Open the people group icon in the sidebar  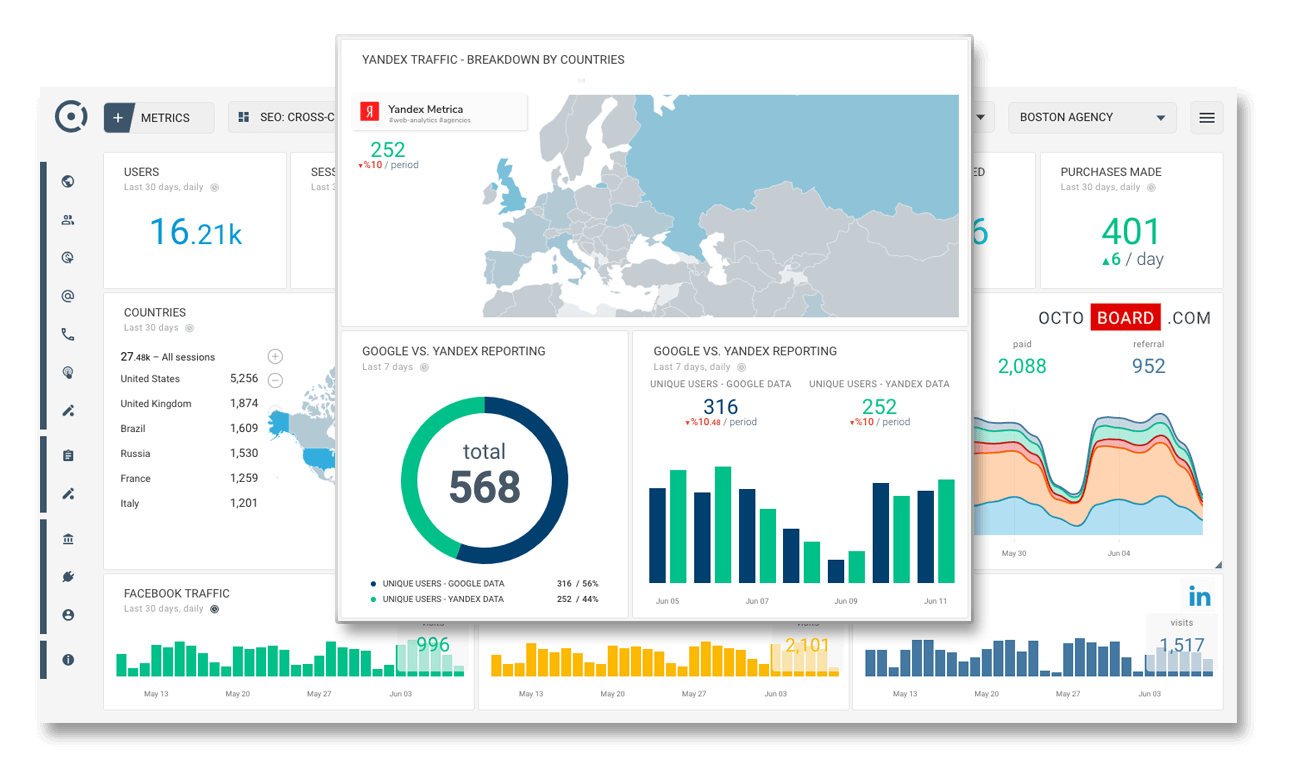(x=68, y=220)
